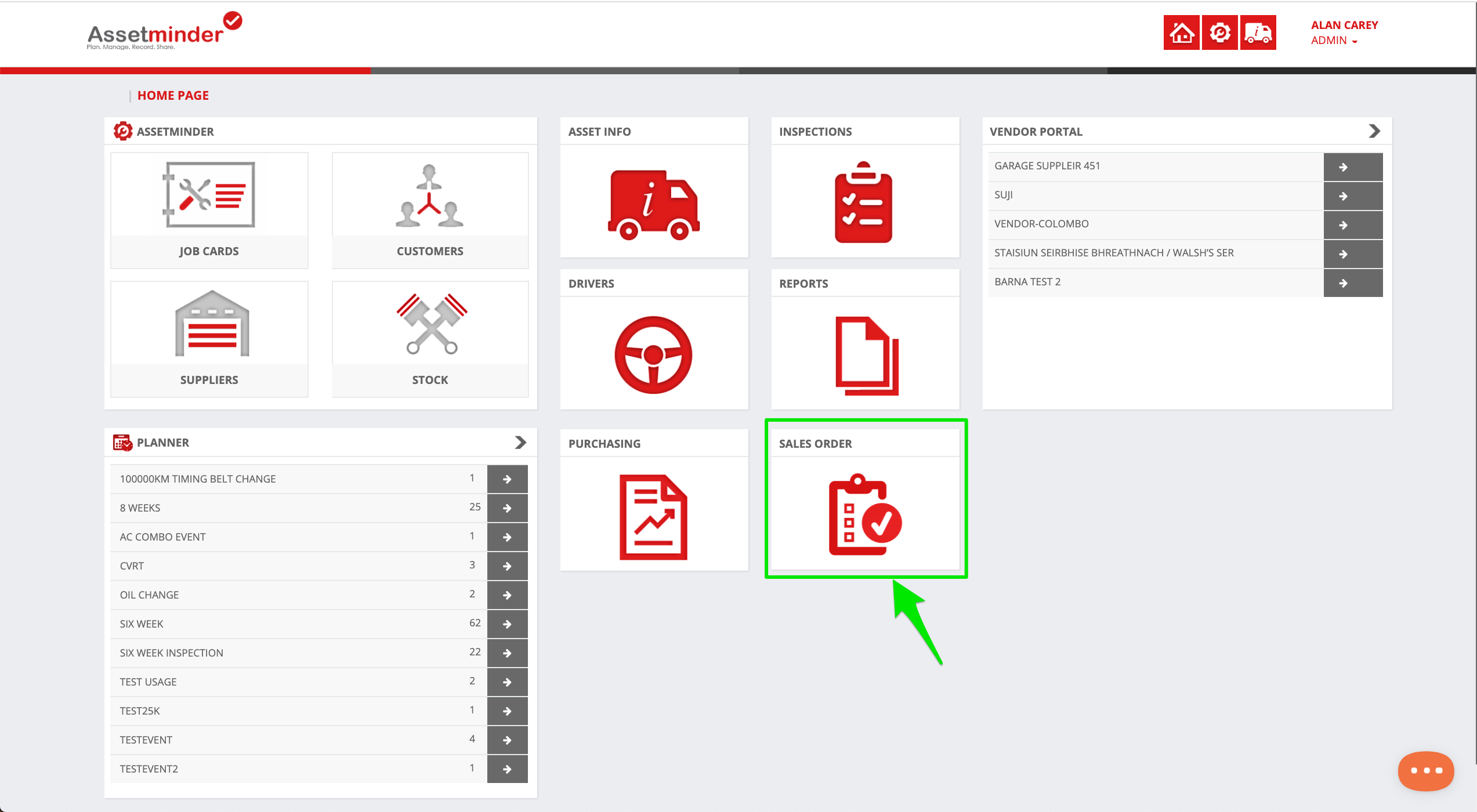Open Six Week planner arrow

[x=508, y=624]
